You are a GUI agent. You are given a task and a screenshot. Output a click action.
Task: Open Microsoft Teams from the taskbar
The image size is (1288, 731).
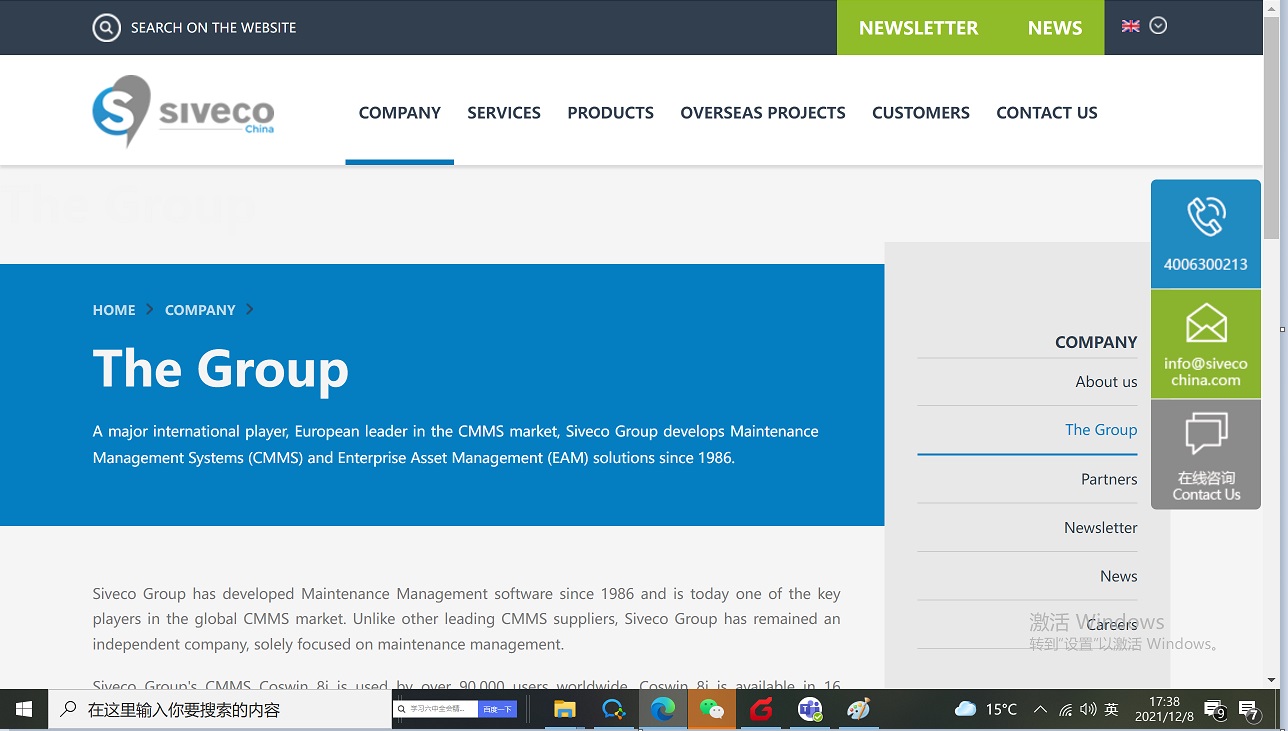810,710
